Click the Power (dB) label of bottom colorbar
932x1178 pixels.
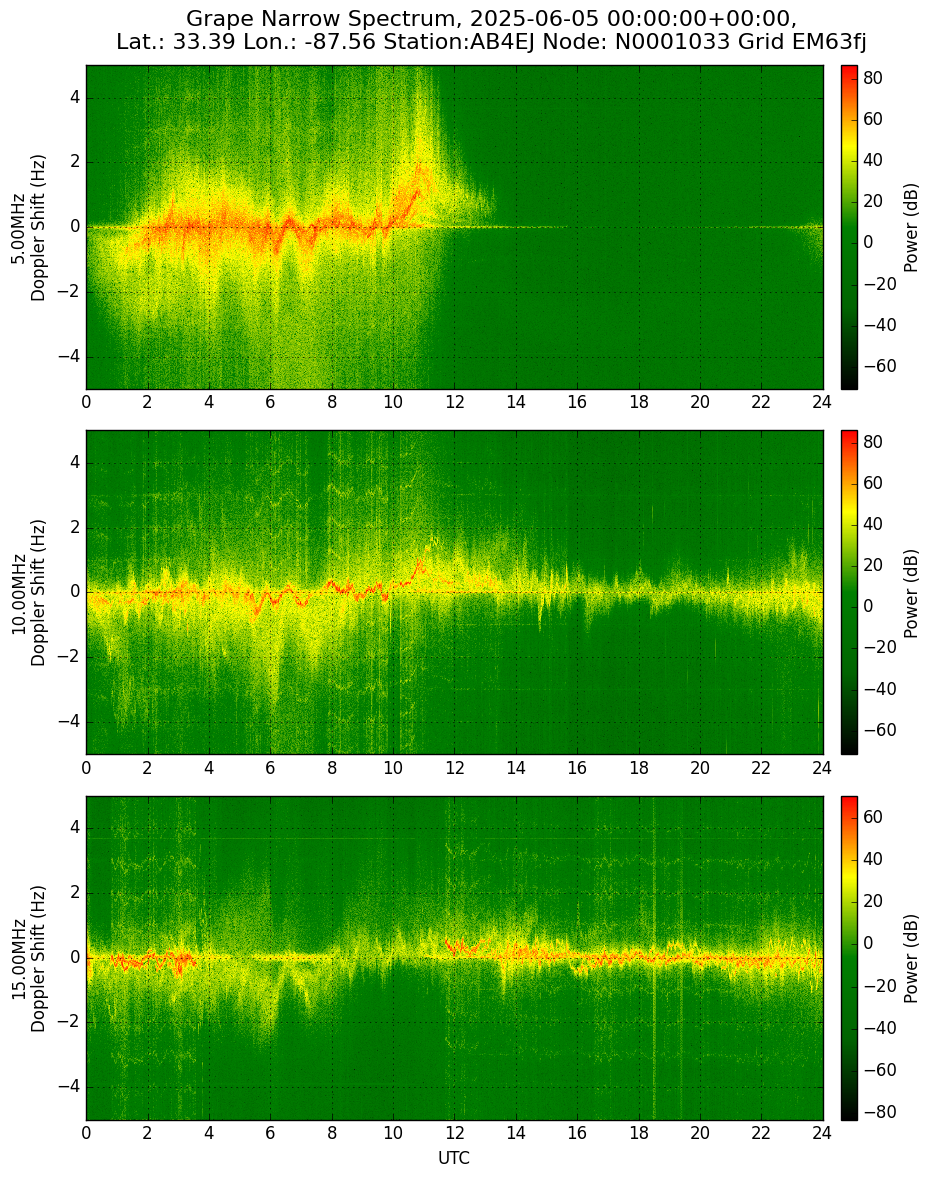[x=911, y=958]
